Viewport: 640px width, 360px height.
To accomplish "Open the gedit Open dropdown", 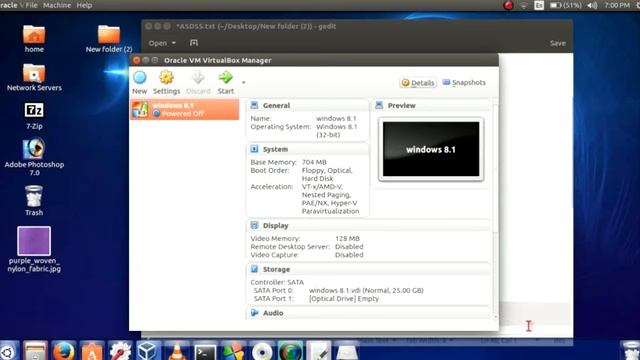I will coord(162,43).
